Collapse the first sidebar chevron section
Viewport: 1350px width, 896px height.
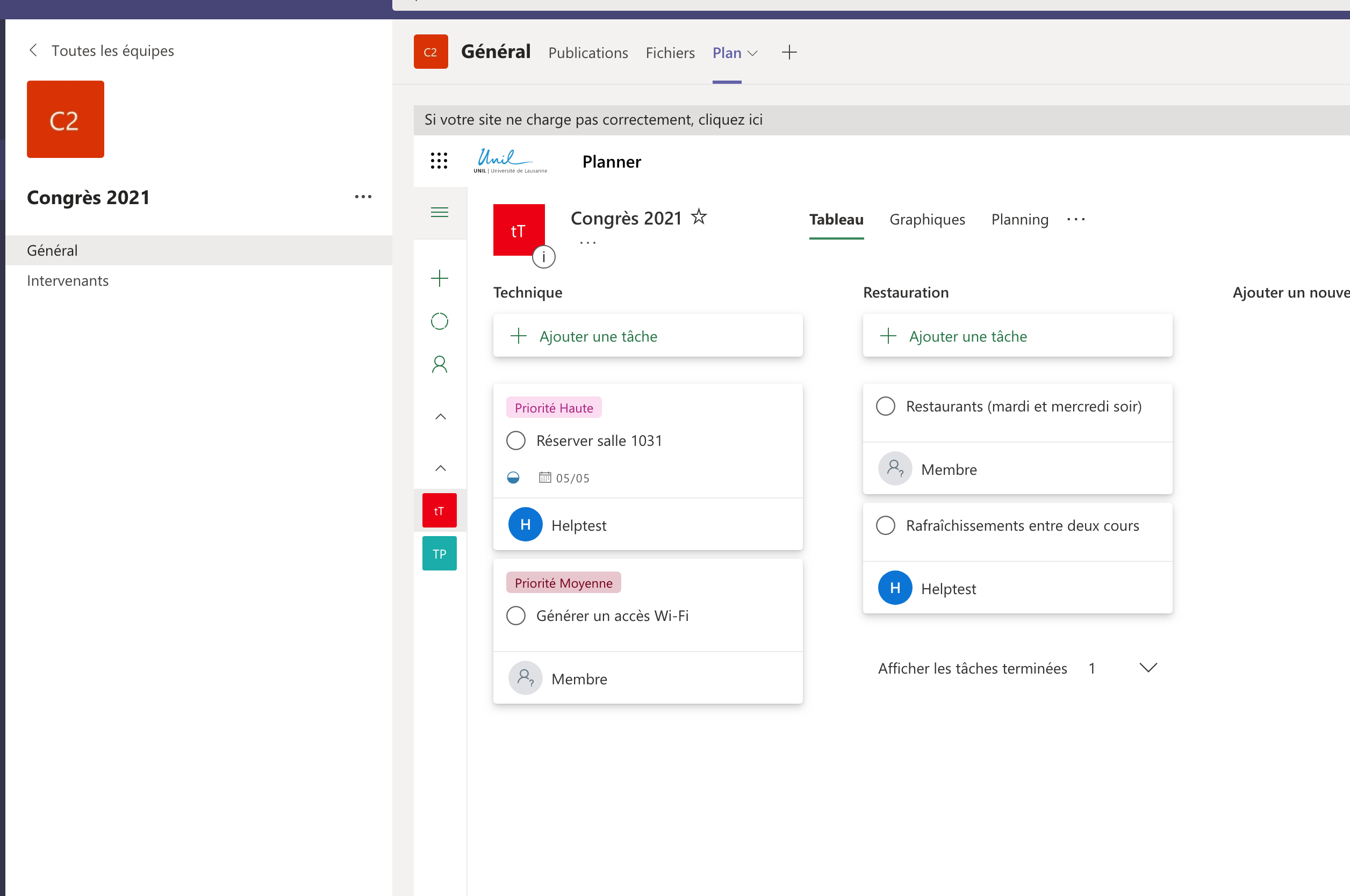pyautogui.click(x=440, y=416)
